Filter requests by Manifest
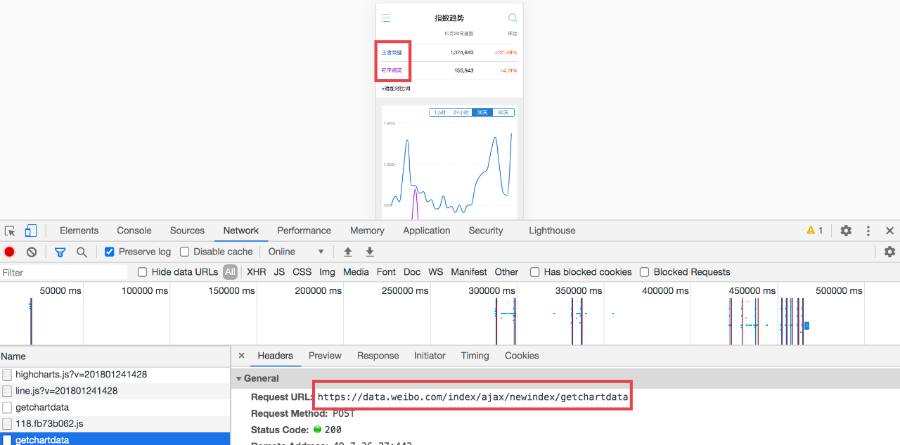The height and width of the screenshot is (445, 900). tap(469, 272)
